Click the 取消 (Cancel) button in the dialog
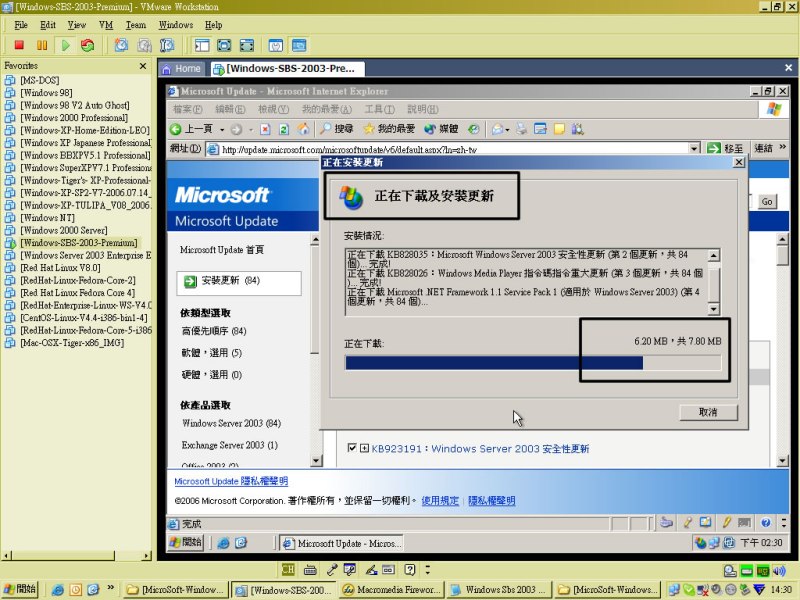Image resolution: width=800 pixels, height=600 pixels. 708,412
